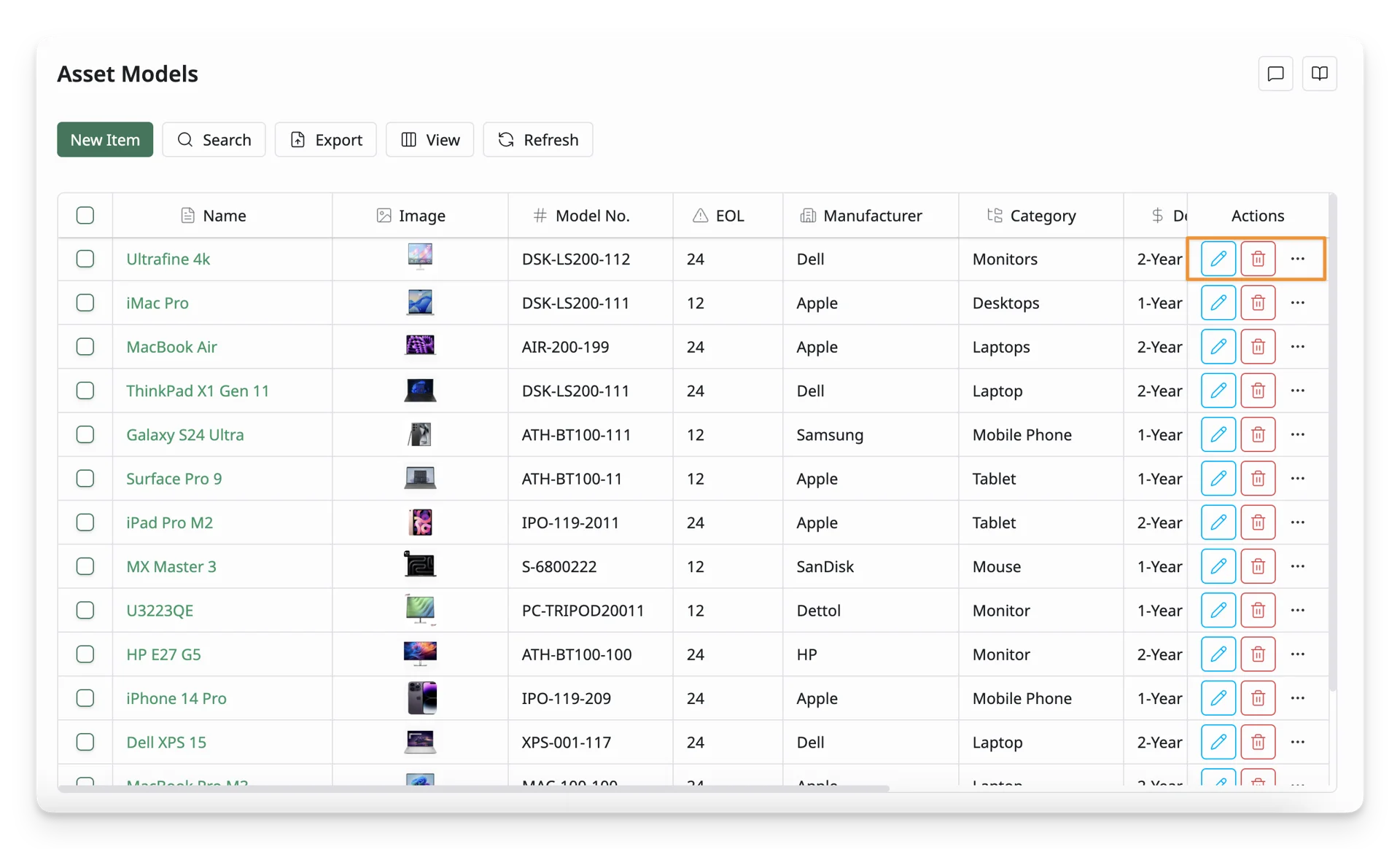Viewport: 1400px width, 849px height.
Task: Delete the MacBook Air row
Action: point(1258,346)
